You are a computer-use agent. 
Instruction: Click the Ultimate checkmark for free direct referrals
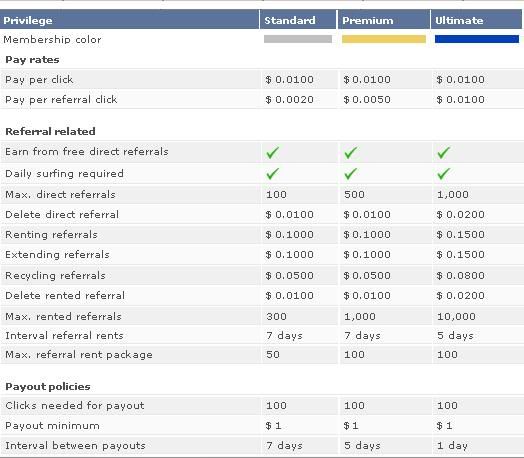[443, 153]
